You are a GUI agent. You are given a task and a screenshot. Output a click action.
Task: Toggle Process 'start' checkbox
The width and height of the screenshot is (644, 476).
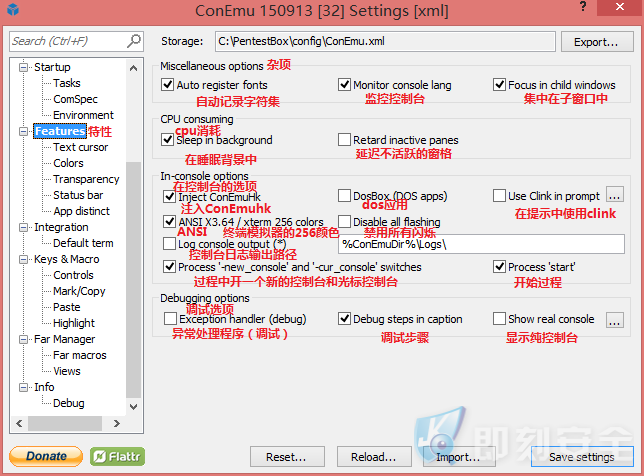(499, 267)
